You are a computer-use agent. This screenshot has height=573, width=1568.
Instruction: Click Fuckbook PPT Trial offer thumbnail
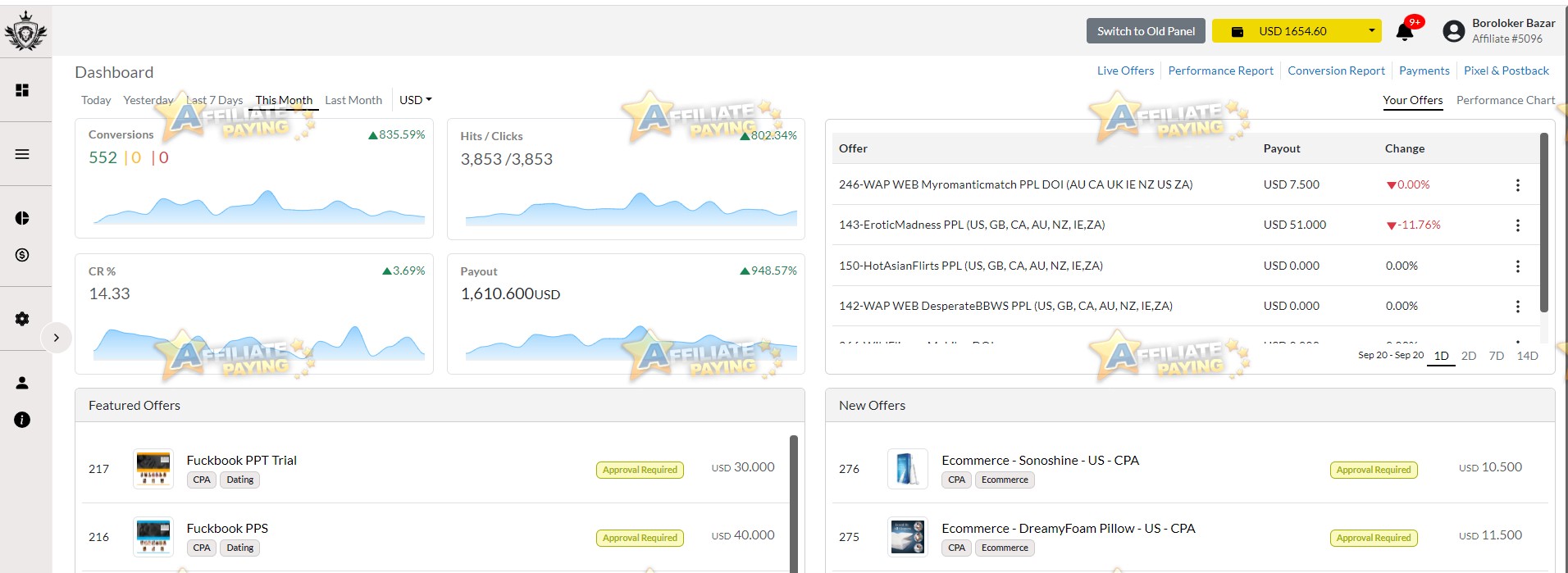coord(153,468)
